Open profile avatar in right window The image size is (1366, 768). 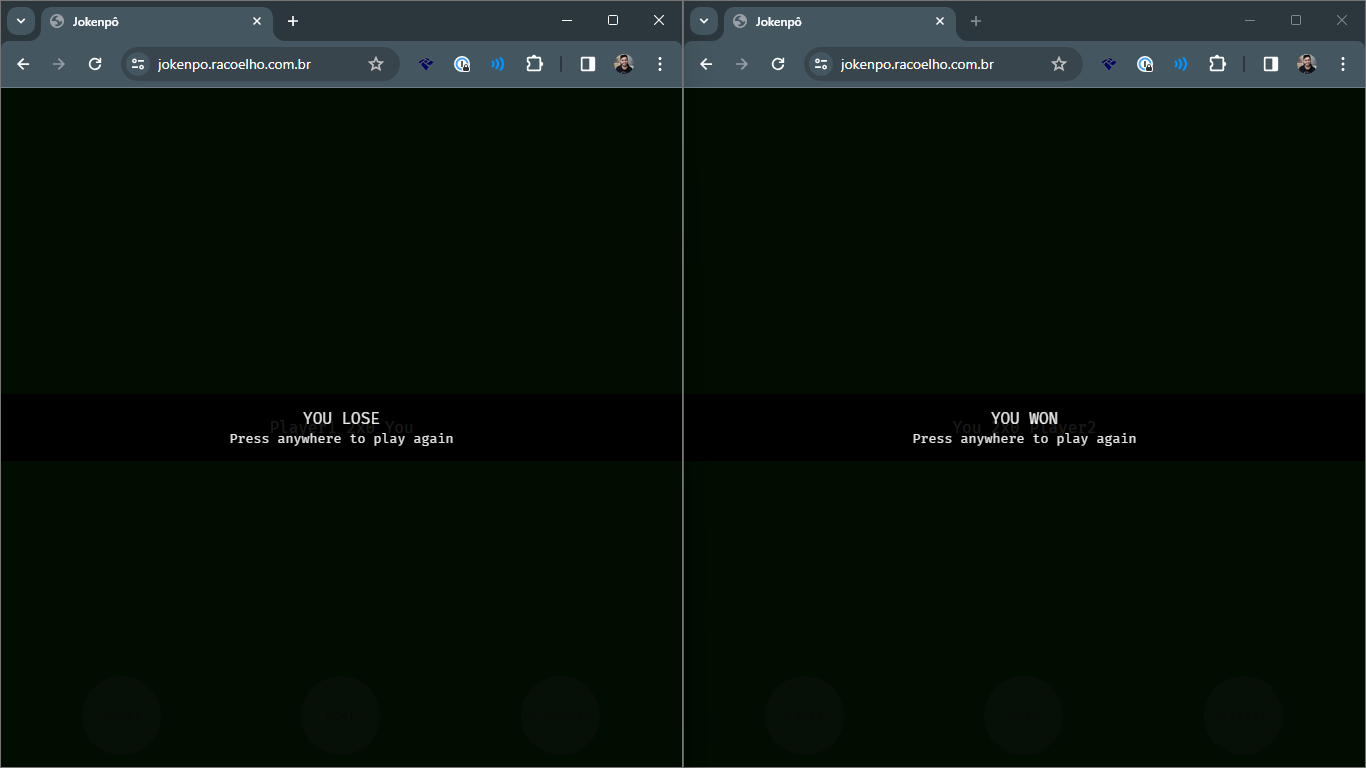point(1307,64)
